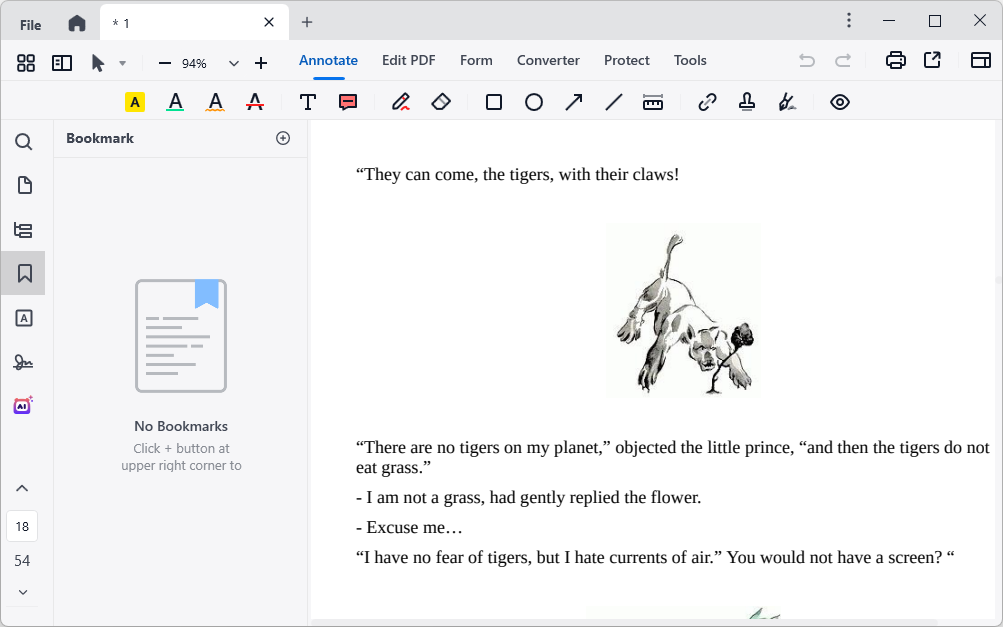
Task: Add a hyperlink with link tool
Action: pos(707,102)
